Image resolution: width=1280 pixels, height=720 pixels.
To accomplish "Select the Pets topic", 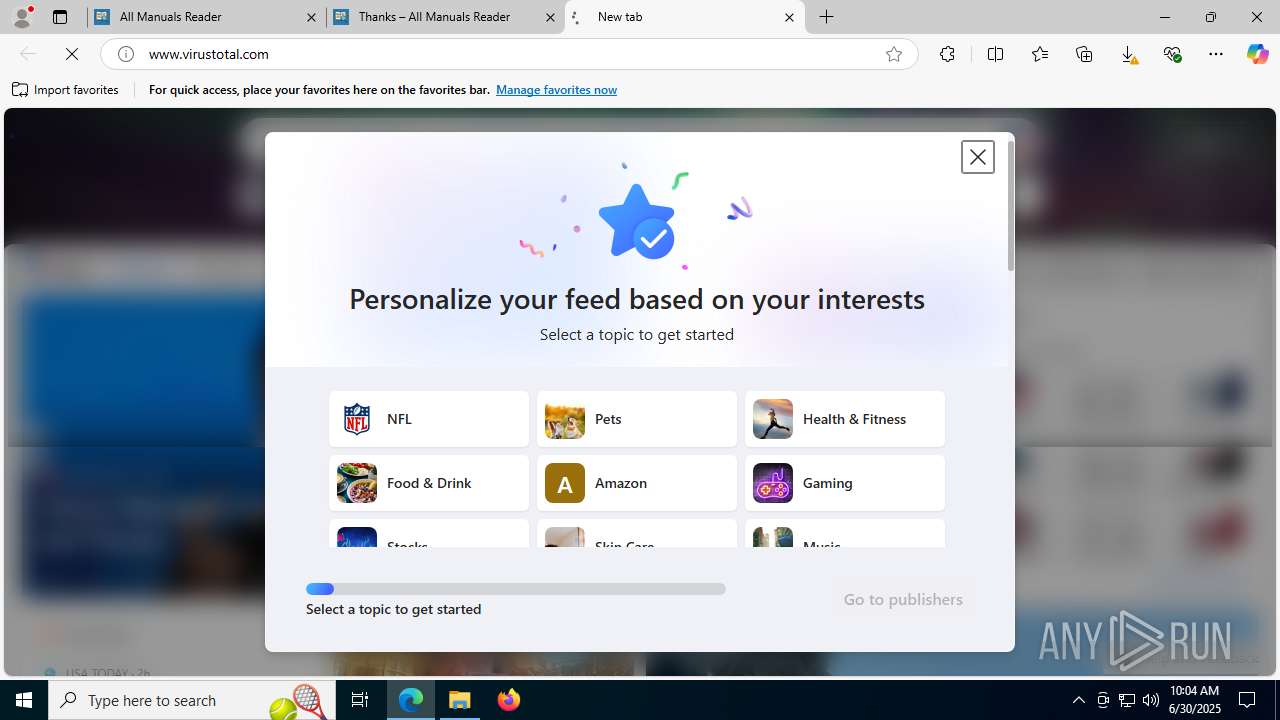I will 637,419.
